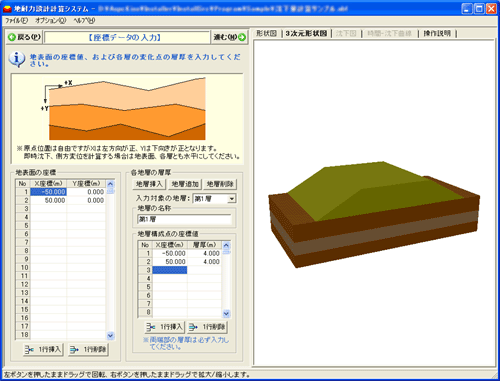The image size is (500, 381).
Task: Switch to the 形状図 tab
Action: [266, 33]
